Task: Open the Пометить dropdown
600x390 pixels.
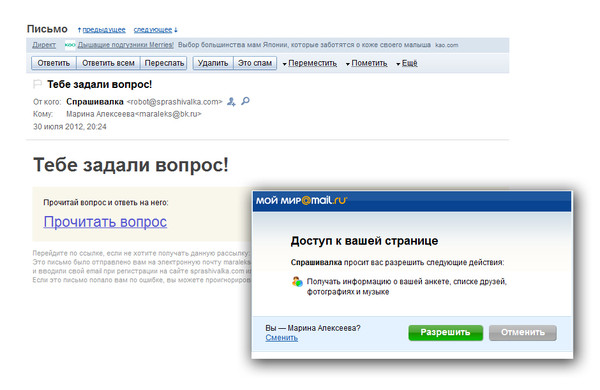Action: [367, 63]
